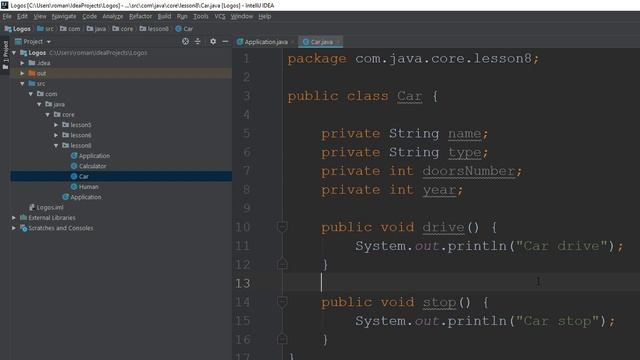Click the package statement on line 1
This screenshot has height=360, width=640.
(413, 59)
